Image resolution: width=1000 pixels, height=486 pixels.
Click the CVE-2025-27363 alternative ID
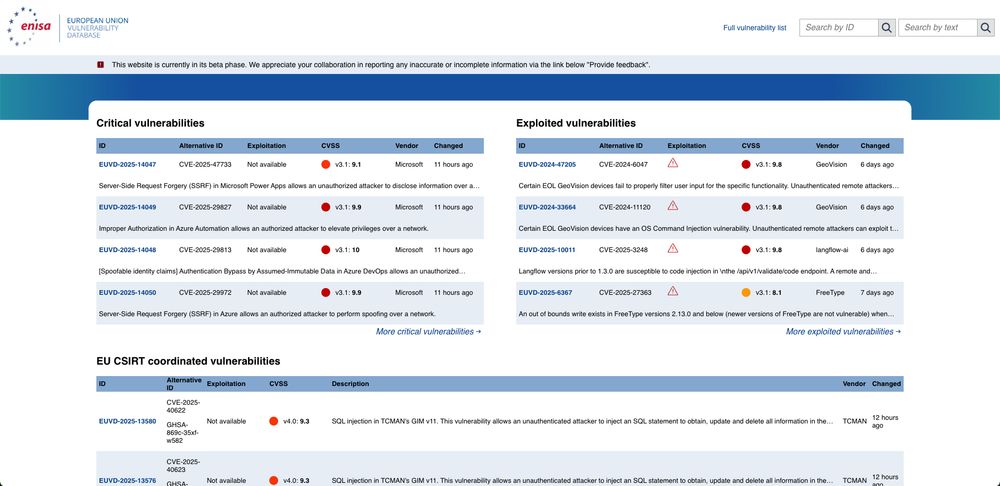point(625,293)
